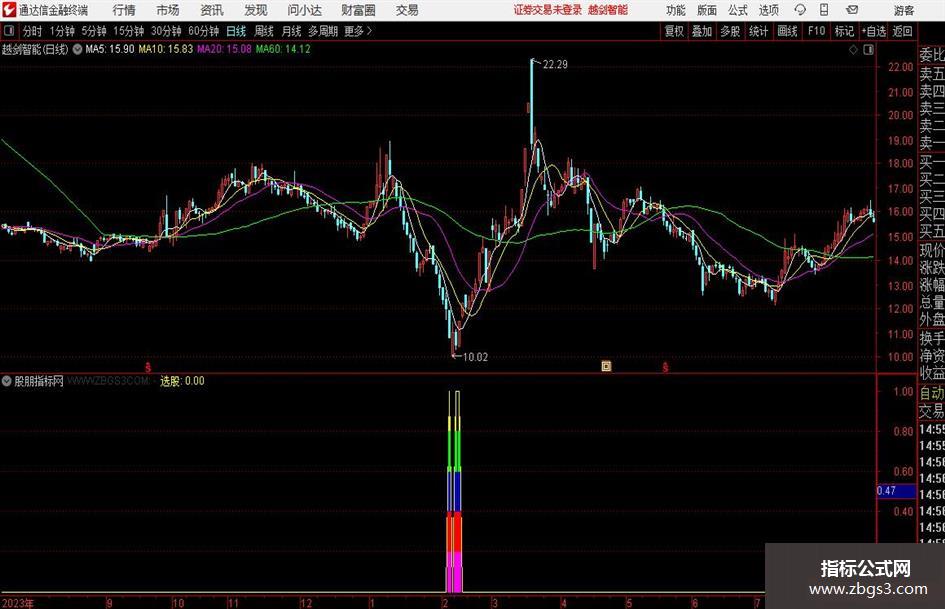Select the 5分钟 period tab
The height and width of the screenshot is (609, 945).
[x=94, y=31]
